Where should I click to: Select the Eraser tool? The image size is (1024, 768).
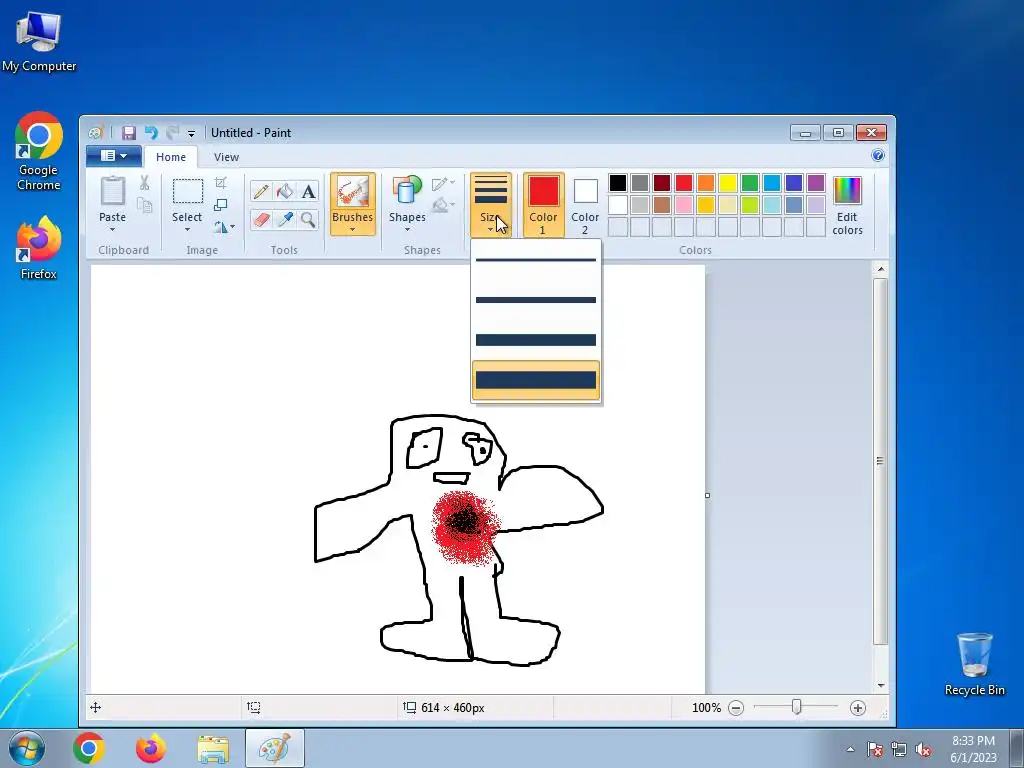[261, 219]
